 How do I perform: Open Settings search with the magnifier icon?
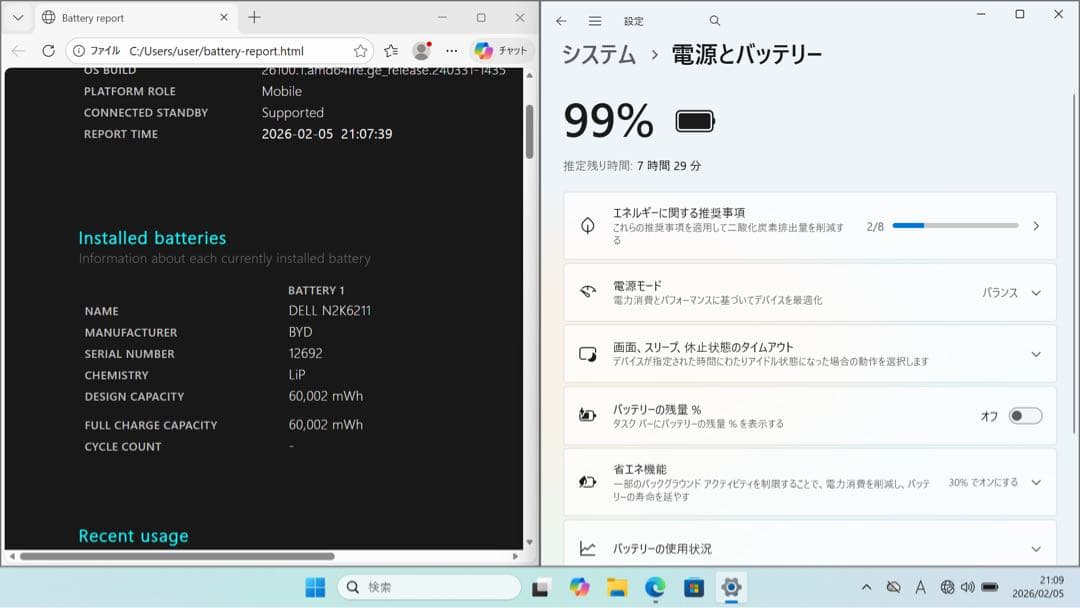pos(714,20)
